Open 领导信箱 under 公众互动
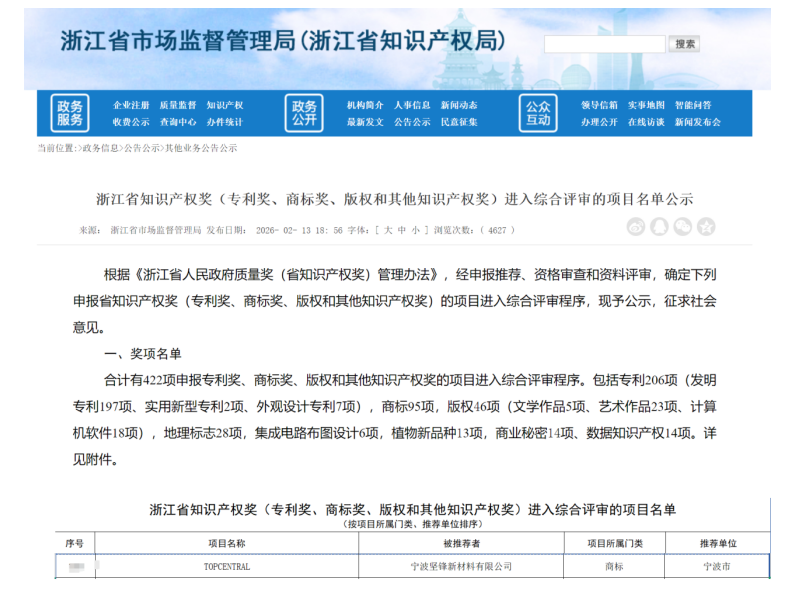 (x=599, y=105)
